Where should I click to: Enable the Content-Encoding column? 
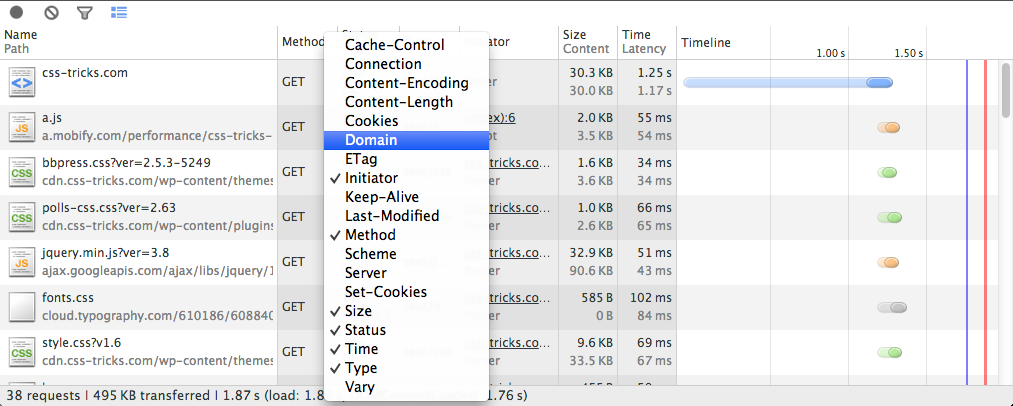406,83
